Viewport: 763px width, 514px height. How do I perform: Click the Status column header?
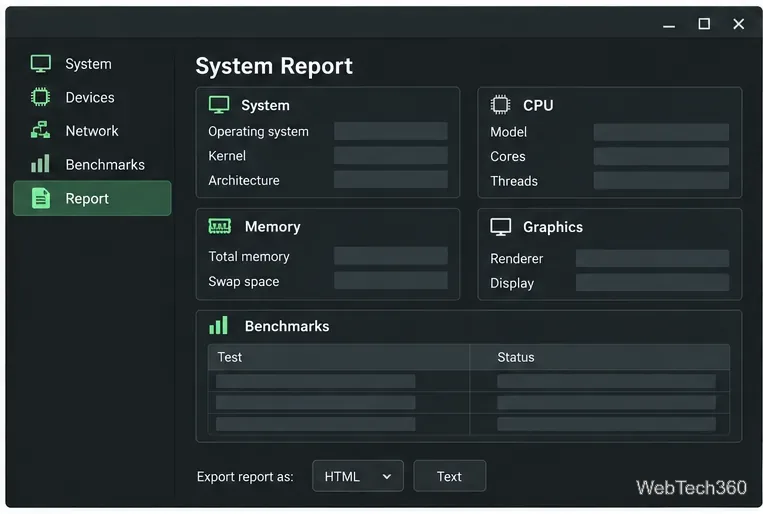600,357
